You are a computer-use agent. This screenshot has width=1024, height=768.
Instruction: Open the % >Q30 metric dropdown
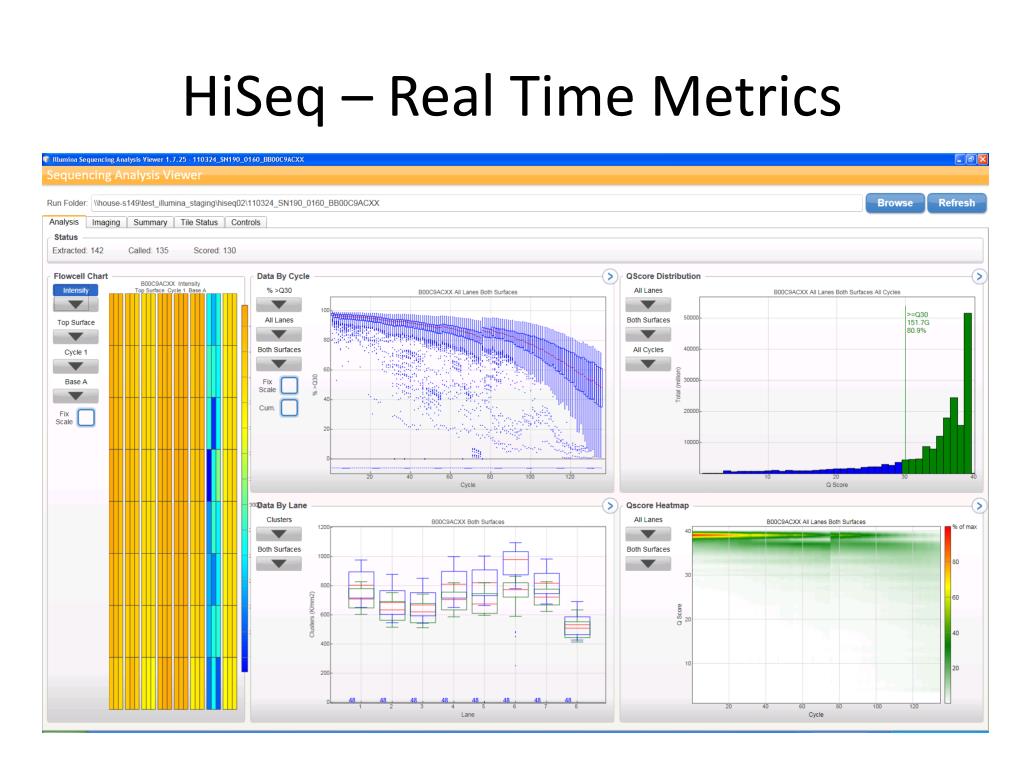[x=279, y=304]
